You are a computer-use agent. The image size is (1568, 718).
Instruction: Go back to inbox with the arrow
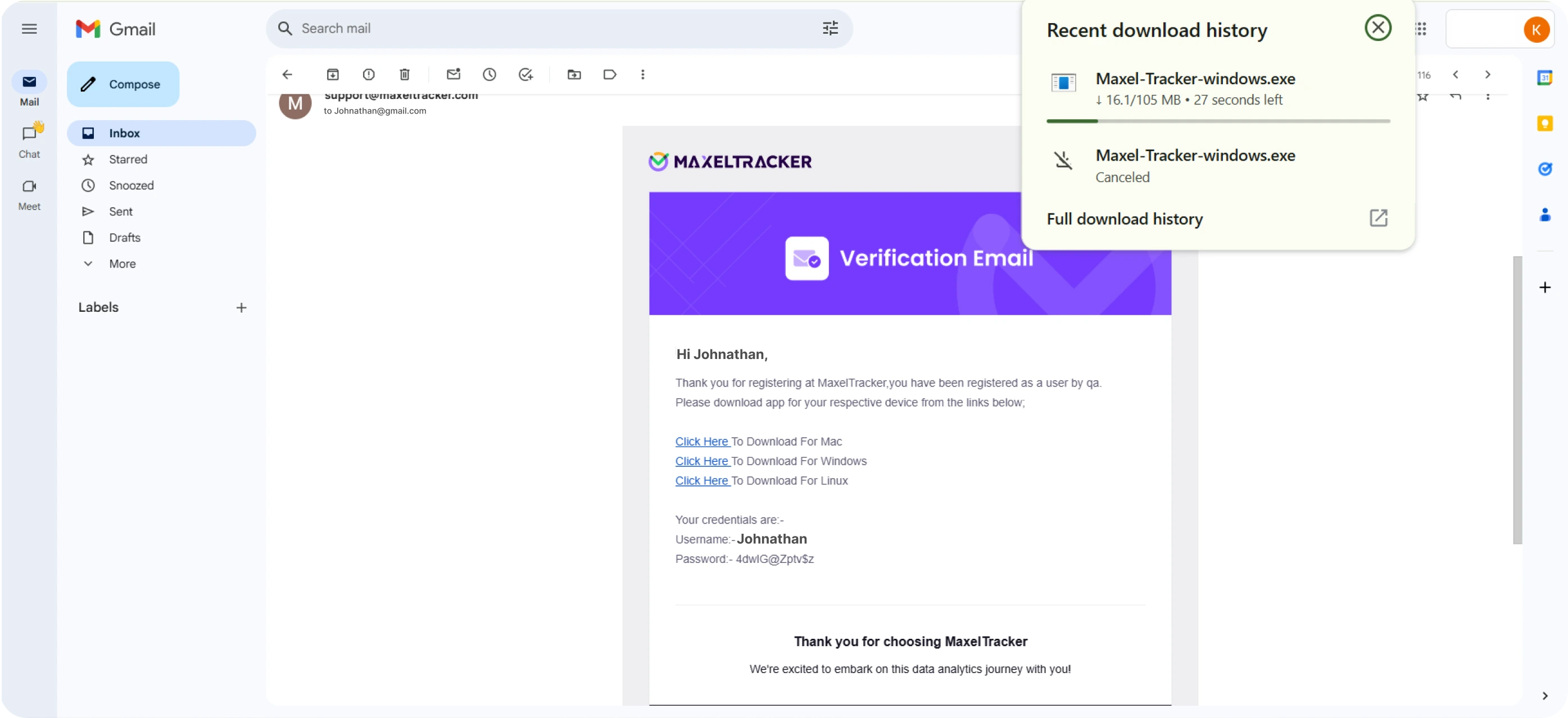[x=287, y=74]
